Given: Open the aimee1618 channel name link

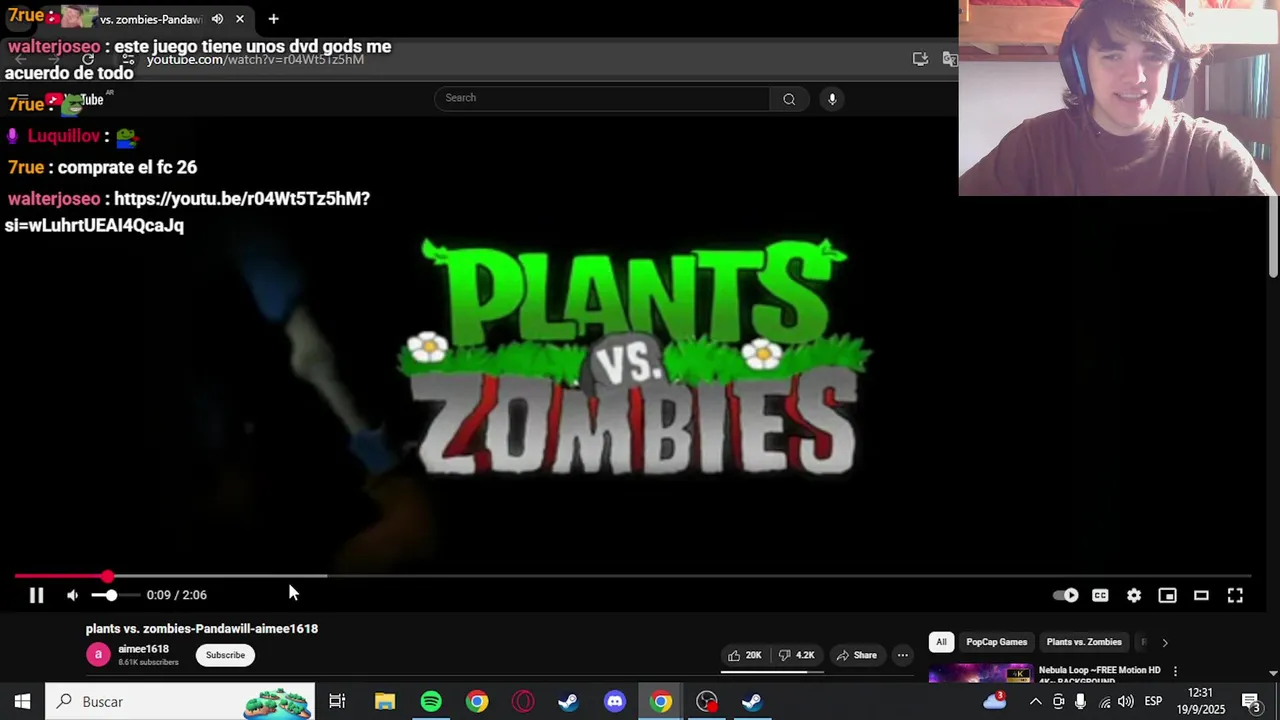Looking at the screenshot, I should coord(143,649).
